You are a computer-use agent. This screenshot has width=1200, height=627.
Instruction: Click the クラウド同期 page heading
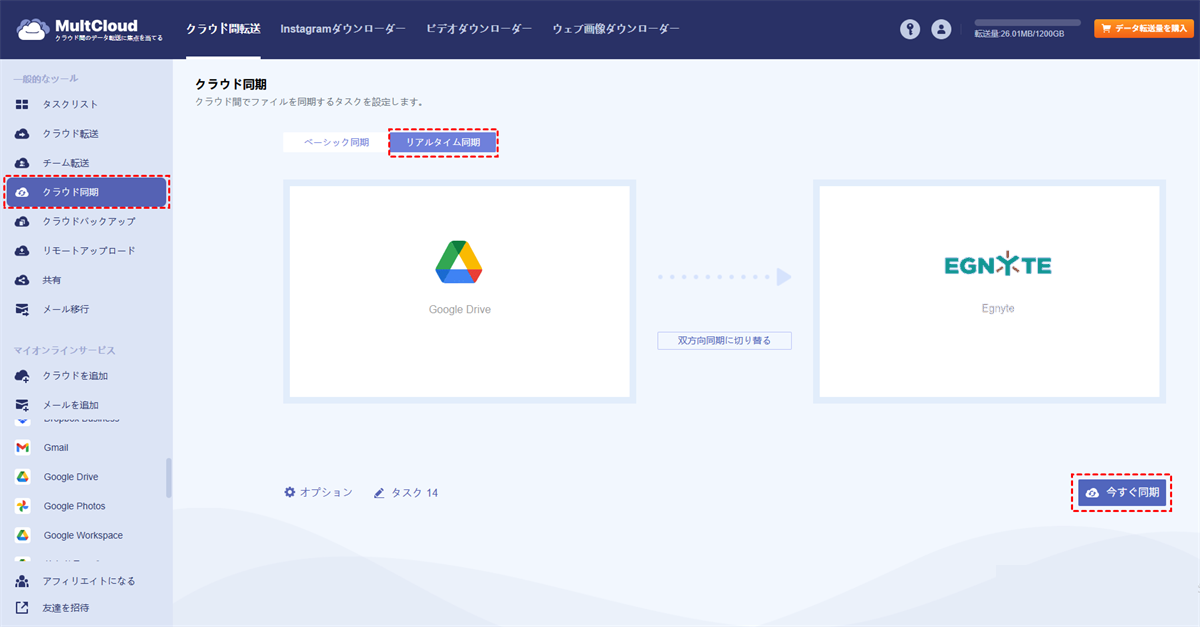(x=231, y=85)
